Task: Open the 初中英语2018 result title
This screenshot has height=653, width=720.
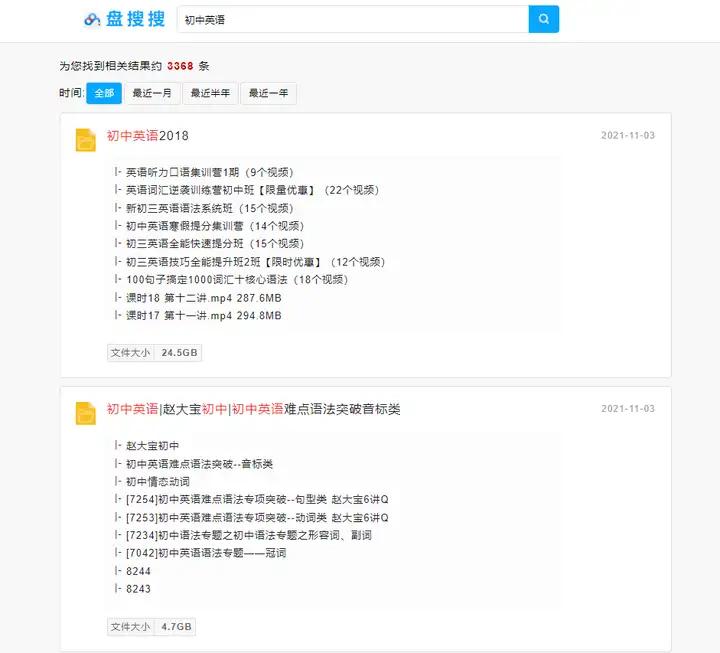Action: pyautogui.click(x=147, y=136)
